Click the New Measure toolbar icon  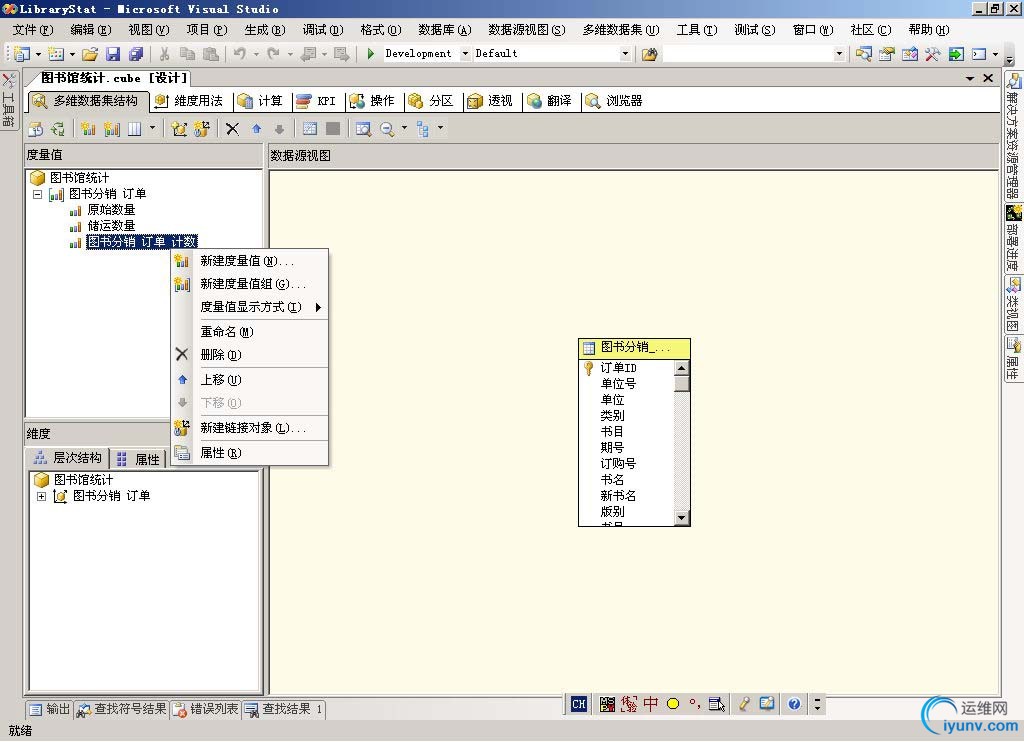point(88,129)
